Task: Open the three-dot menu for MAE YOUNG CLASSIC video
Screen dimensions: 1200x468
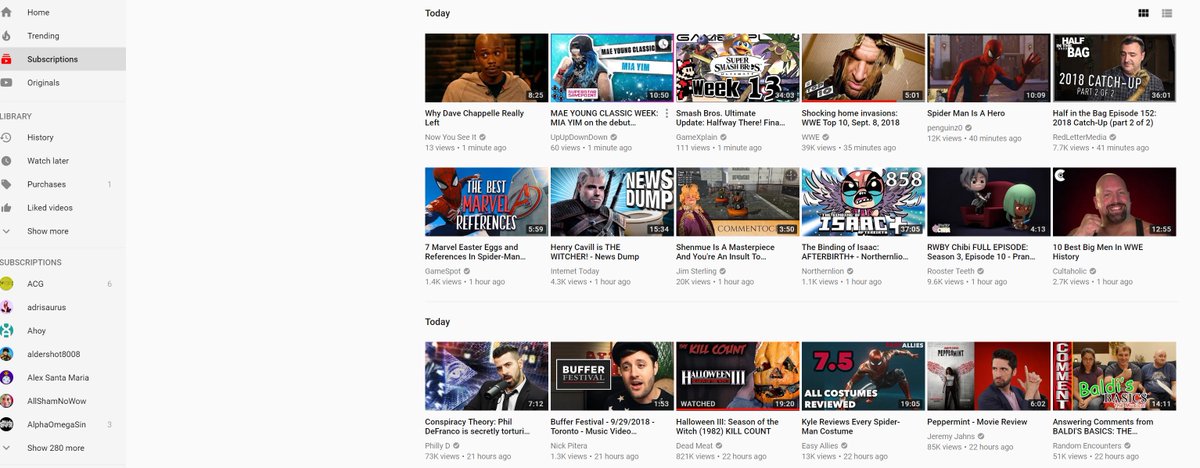Action: coord(667,114)
